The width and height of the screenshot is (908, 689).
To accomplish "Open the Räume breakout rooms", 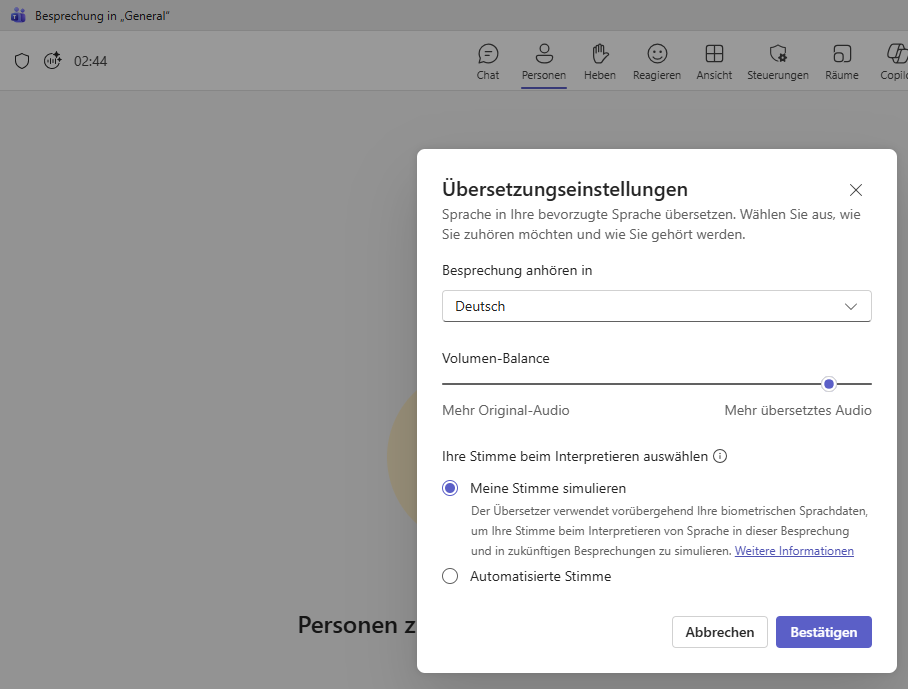I will tap(842, 61).
